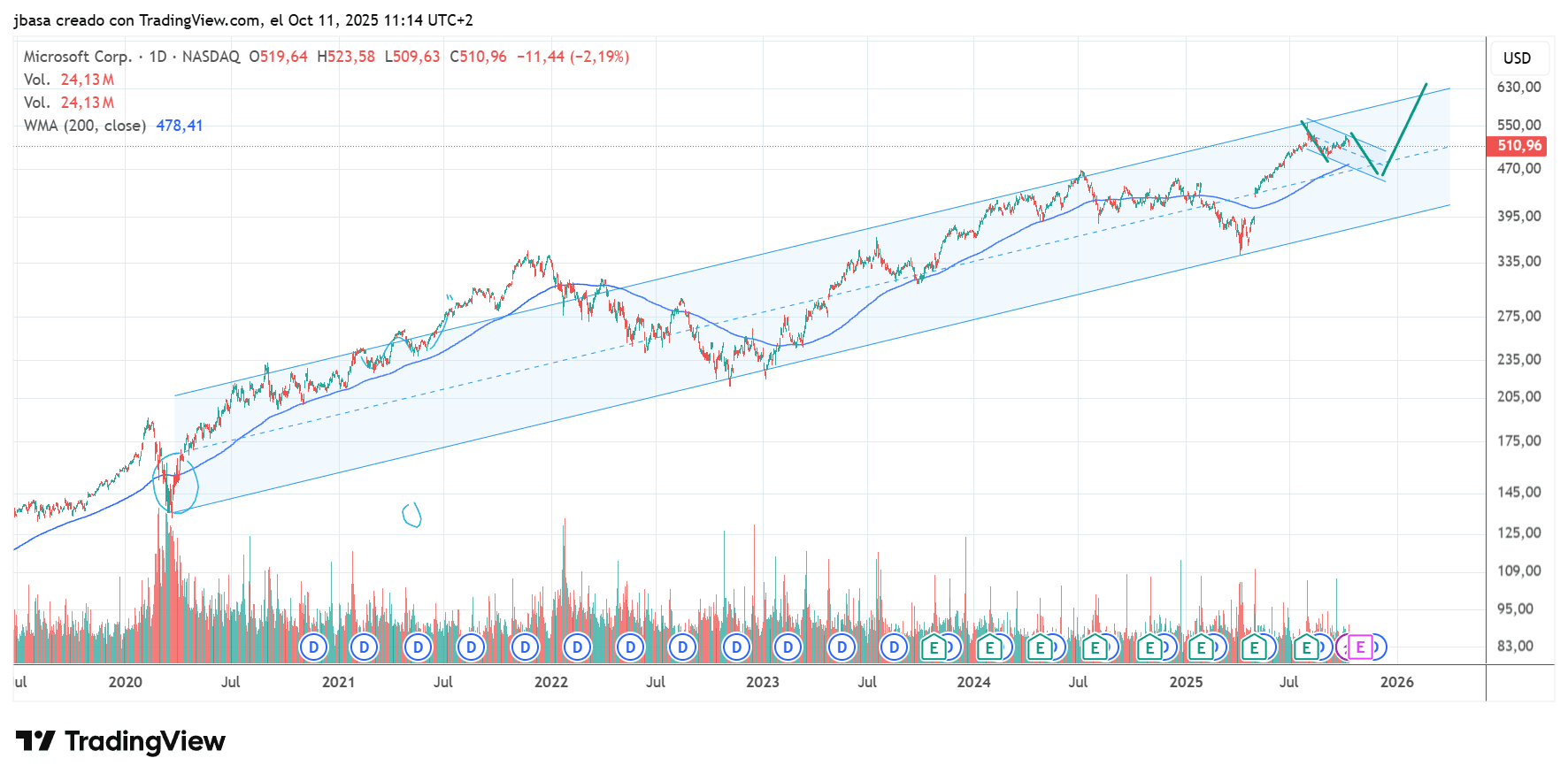Click the red 510,96 current price label
Viewport: 1568px width, 781px height.
[x=1519, y=146]
